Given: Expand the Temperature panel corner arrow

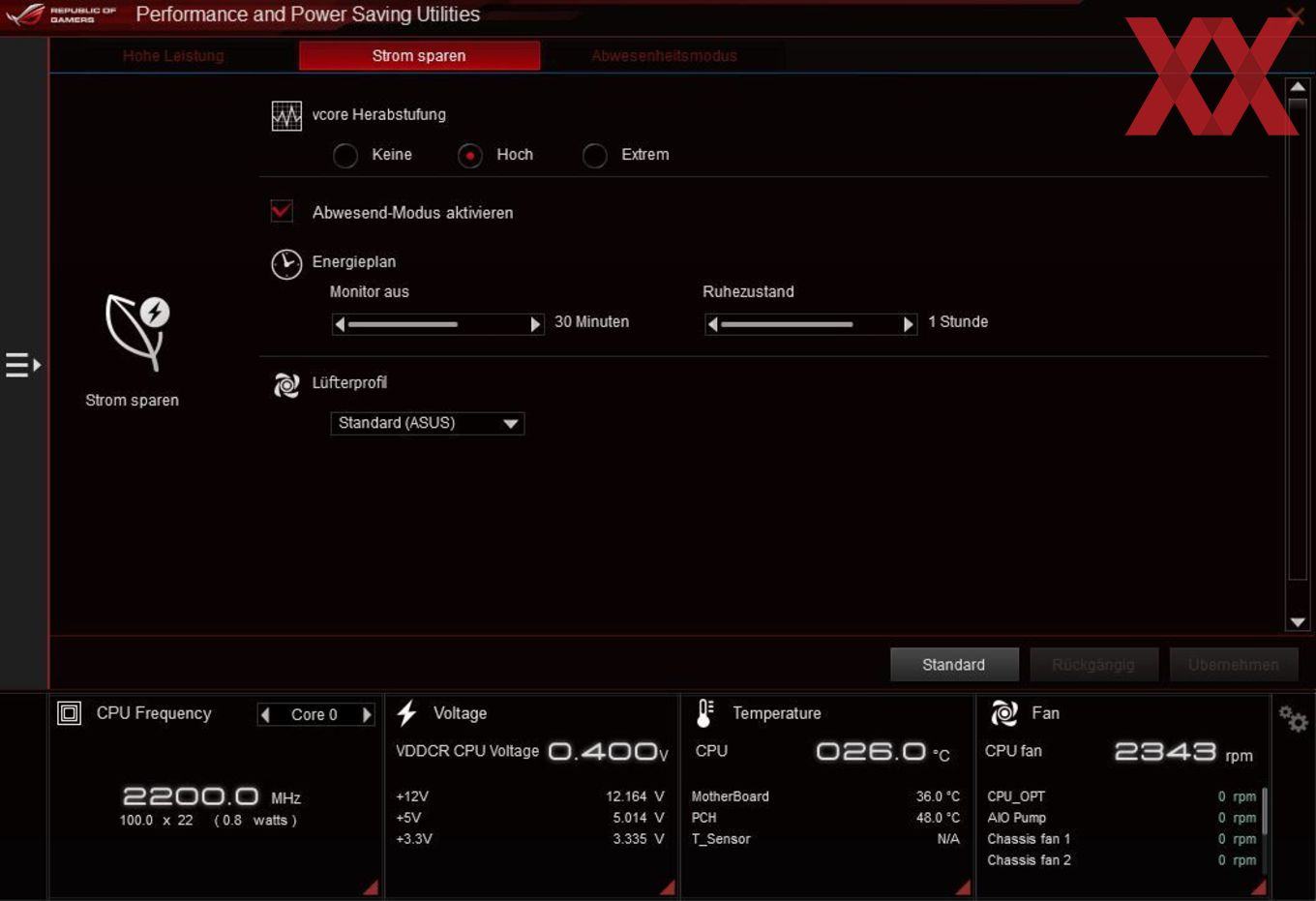Looking at the screenshot, I should [963, 886].
